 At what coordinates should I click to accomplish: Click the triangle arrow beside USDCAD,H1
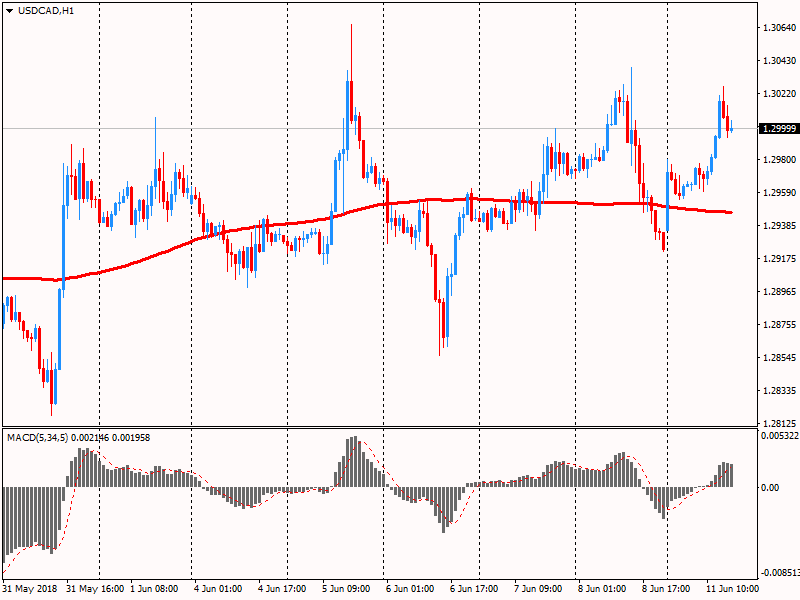pos(9,11)
